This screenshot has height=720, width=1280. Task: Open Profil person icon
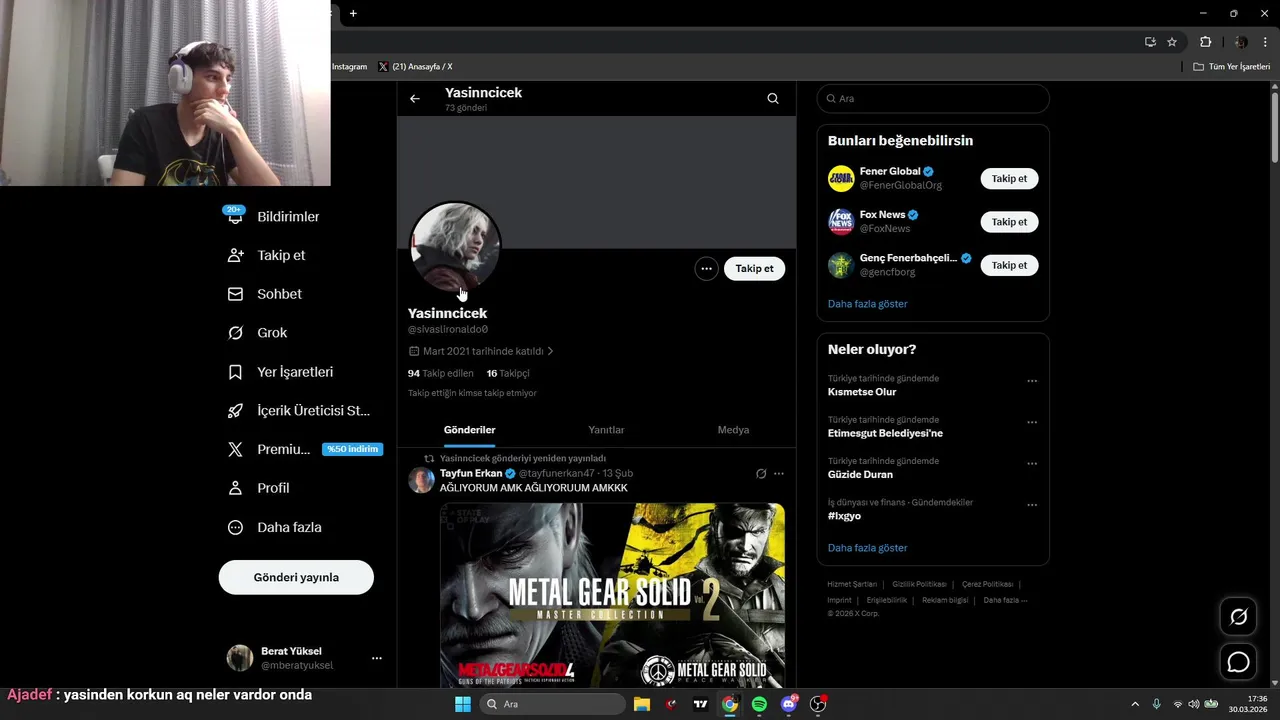click(235, 488)
